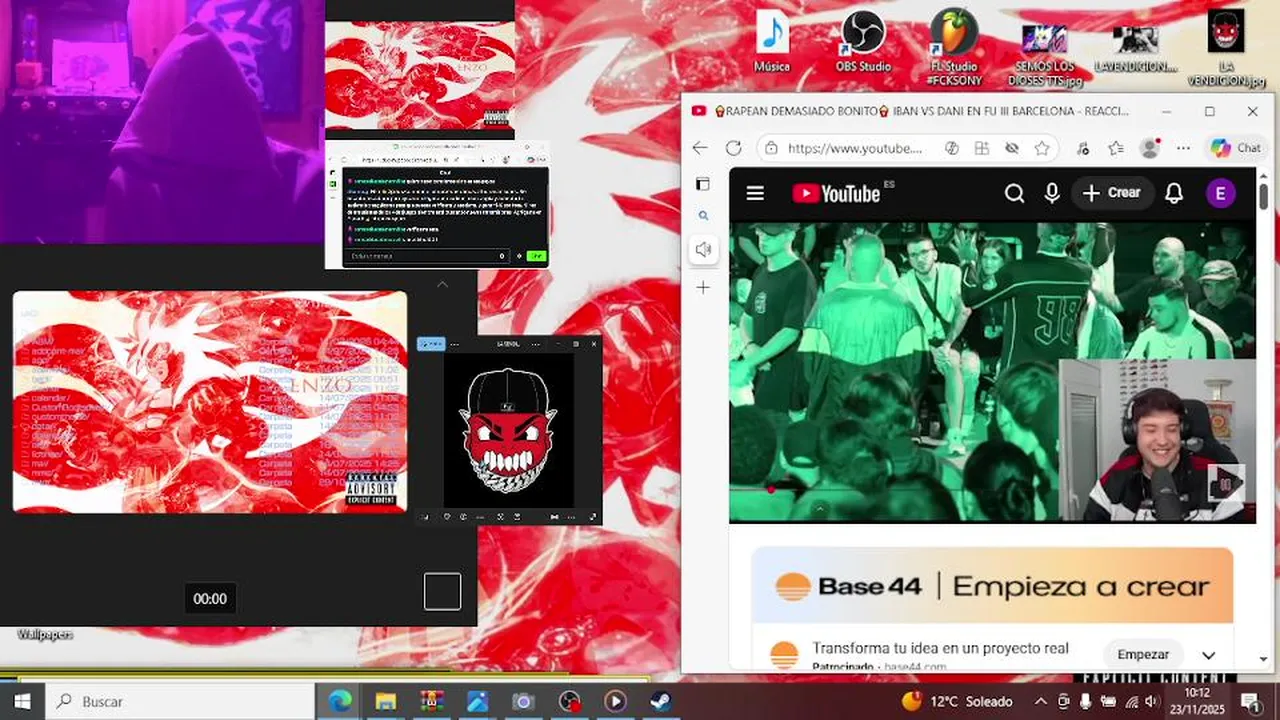
Task: Refresh the Edge page
Action: click(x=733, y=148)
